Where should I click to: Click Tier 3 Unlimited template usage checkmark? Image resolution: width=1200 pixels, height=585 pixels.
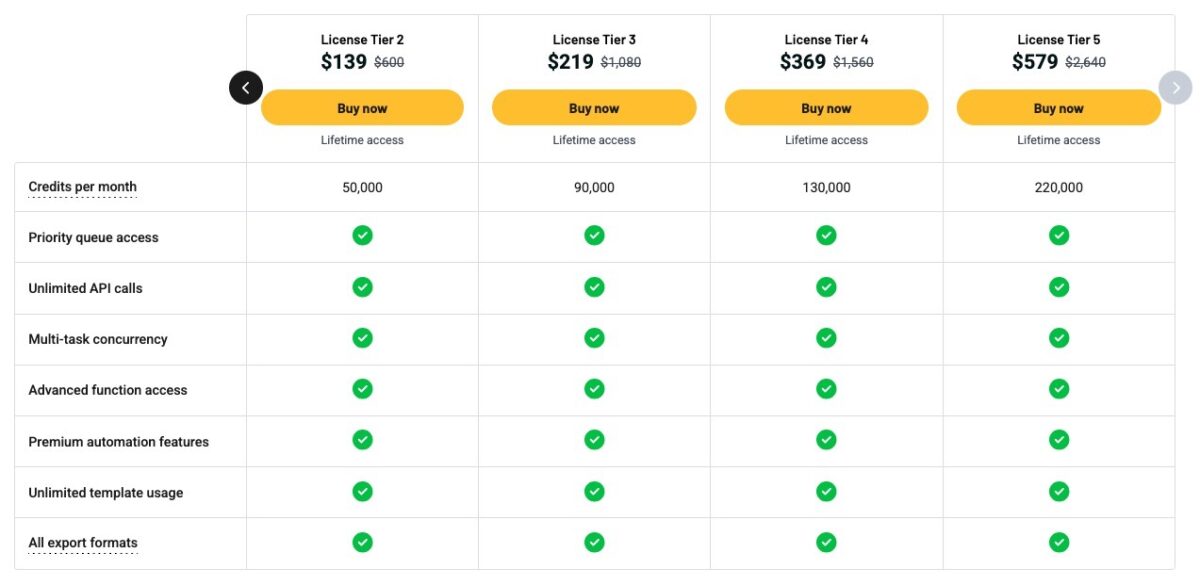pyautogui.click(x=594, y=491)
